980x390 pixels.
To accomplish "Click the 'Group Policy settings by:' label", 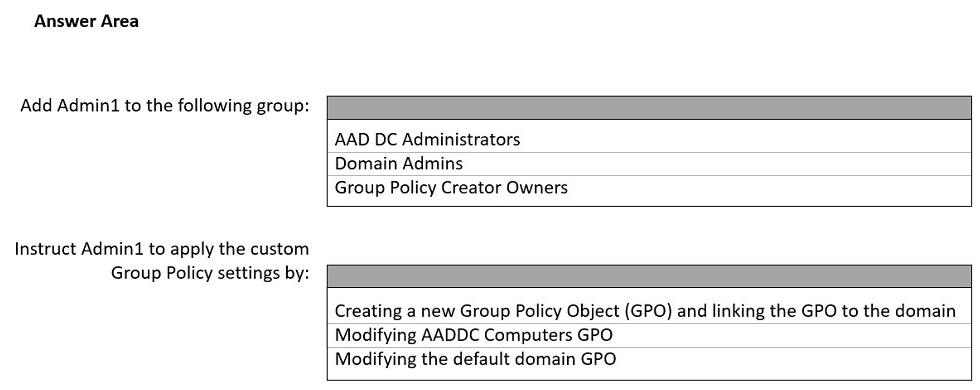I will pyautogui.click(x=210, y=274).
